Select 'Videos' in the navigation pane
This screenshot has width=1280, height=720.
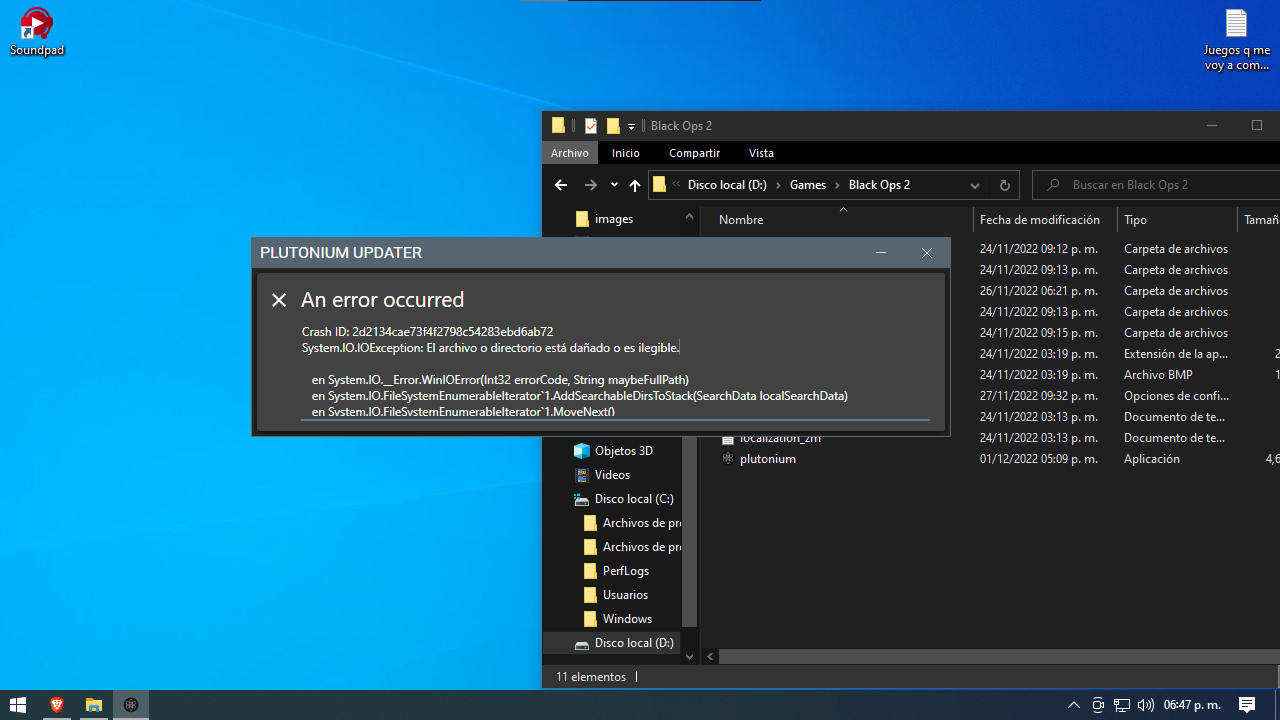click(612, 475)
